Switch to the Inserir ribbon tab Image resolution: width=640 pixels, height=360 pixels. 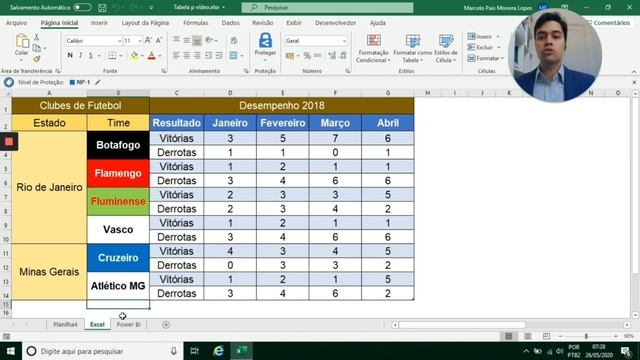click(x=99, y=23)
